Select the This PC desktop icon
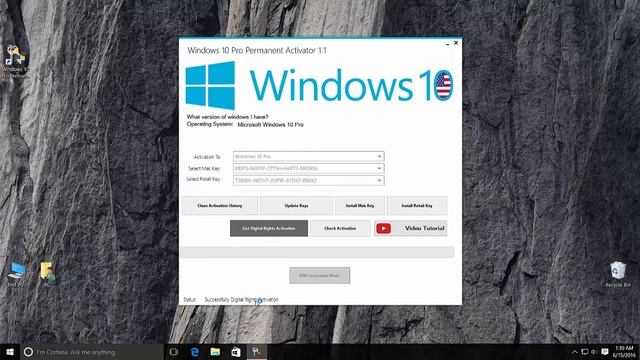The image size is (640, 360). [16, 274]
